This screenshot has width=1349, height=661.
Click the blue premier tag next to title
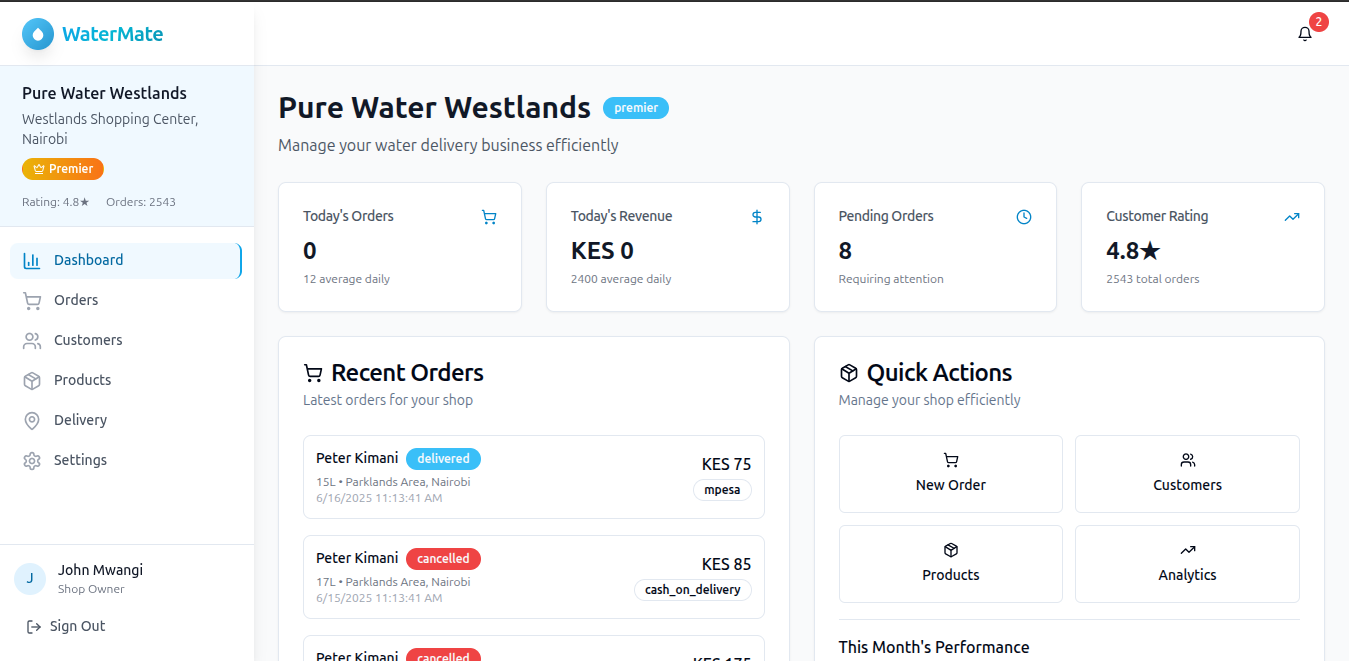(x=636, y=108)
